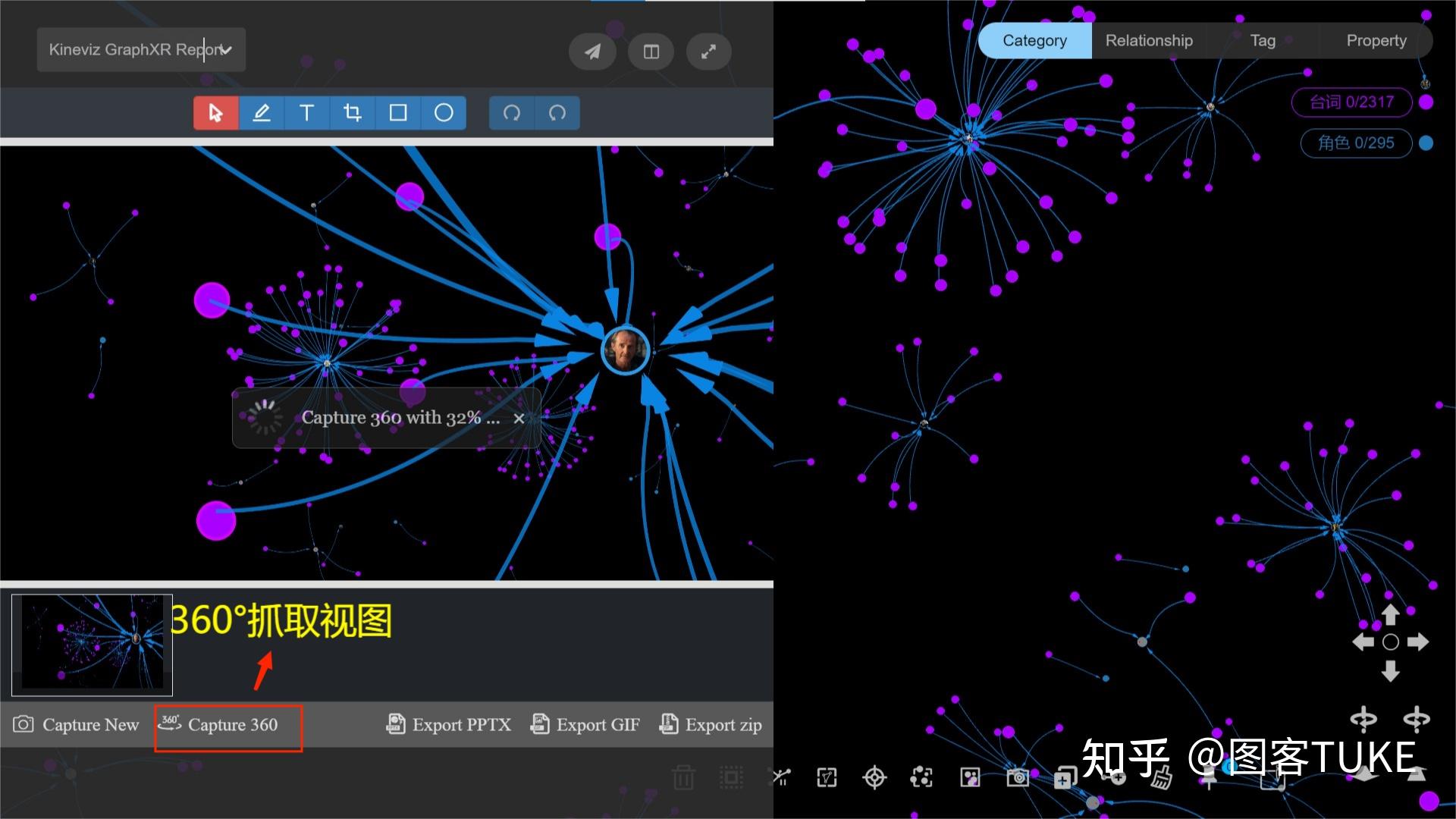This screenshot has width=1456, height=819.
Task: Switch to the Property tab
Action: [1376, 41]
